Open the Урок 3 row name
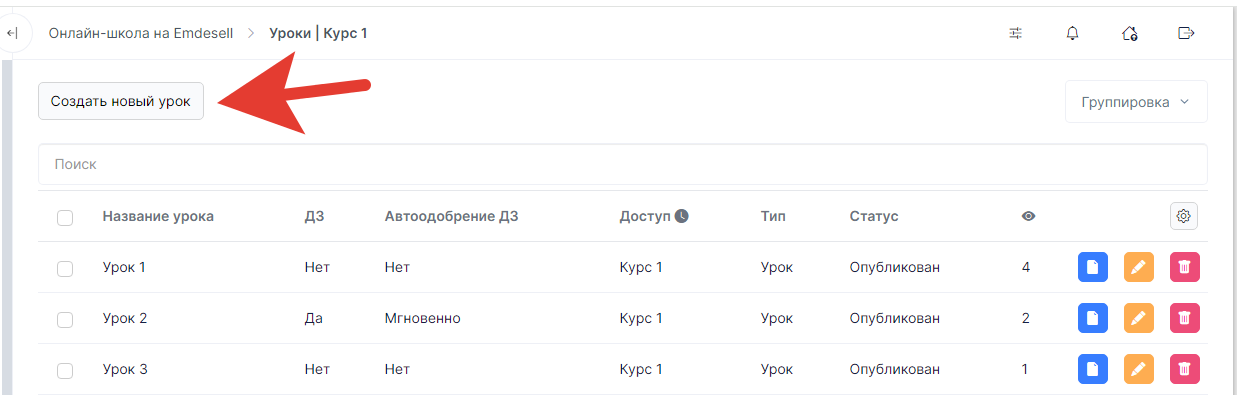Viewport: 1237px width, 395px height. 125,369
